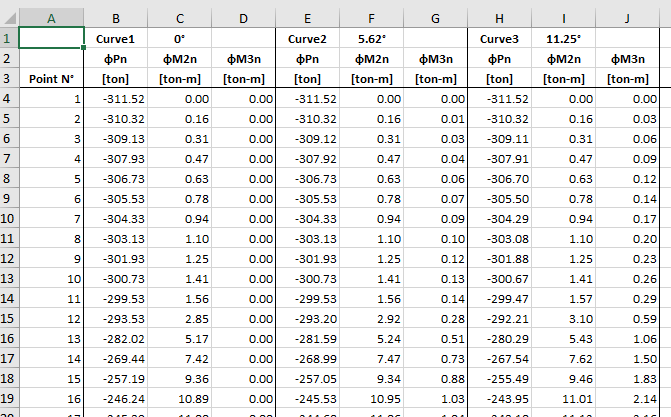
Task: Select row 1 header
Action: click(x=9, y=38)
